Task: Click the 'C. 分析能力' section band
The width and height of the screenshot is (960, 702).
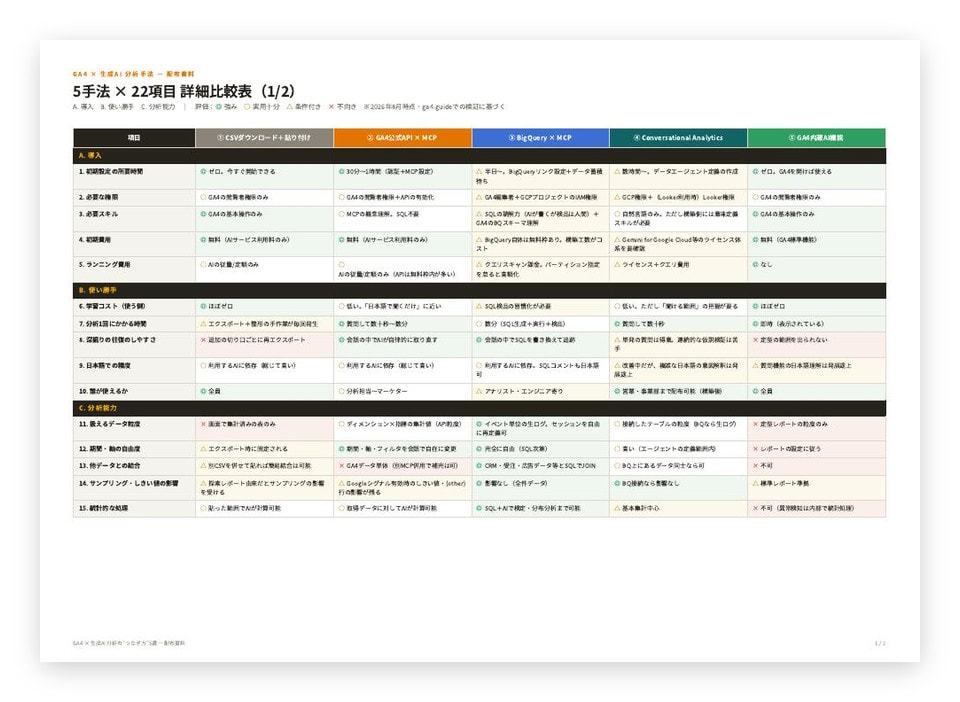Action: [479, 408]
